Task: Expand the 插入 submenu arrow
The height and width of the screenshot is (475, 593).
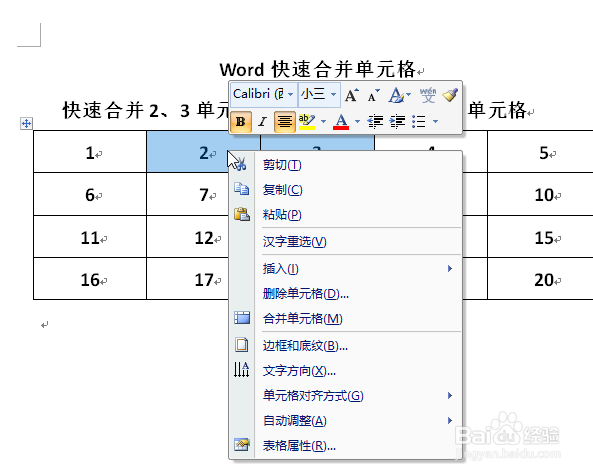Action: (x=450, y=269)
